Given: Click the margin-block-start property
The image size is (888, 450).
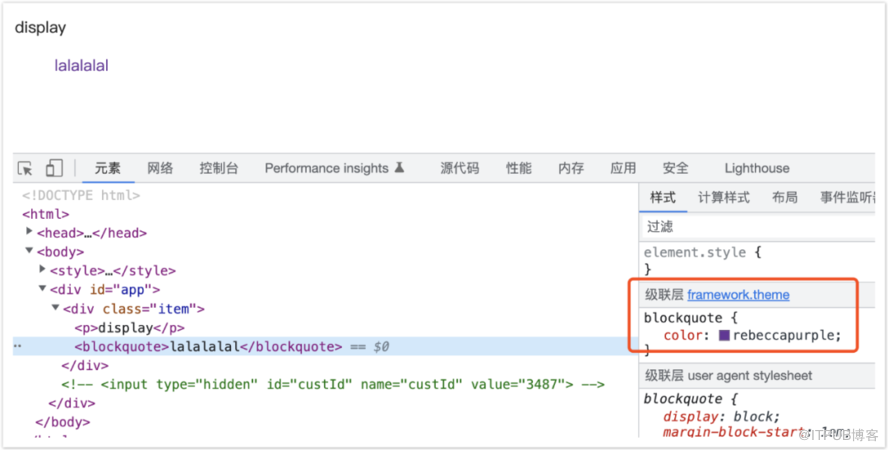Looking at the screenshot, I should tap(733, 433).
